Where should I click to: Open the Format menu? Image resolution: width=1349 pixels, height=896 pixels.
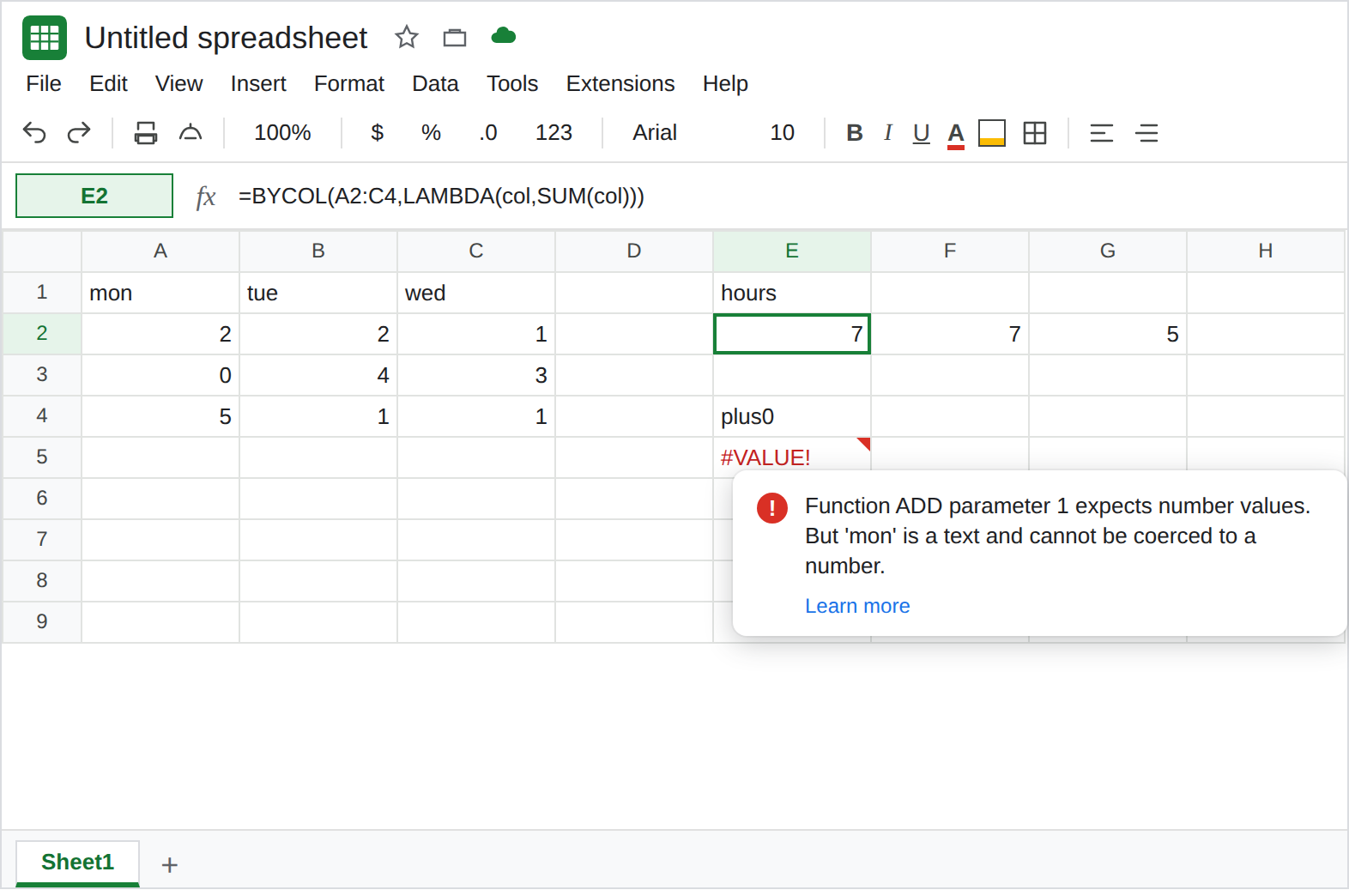tap(349, 83)
